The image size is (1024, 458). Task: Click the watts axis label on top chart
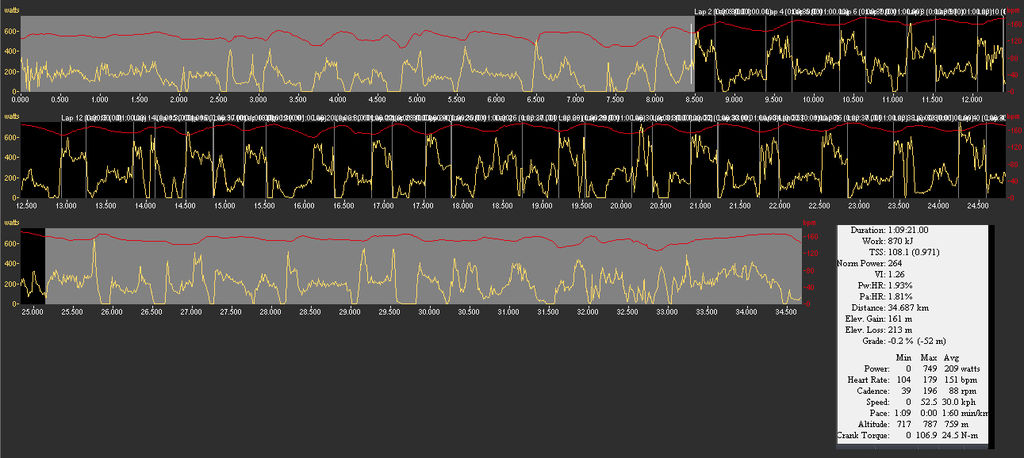(x=13, y=9)
